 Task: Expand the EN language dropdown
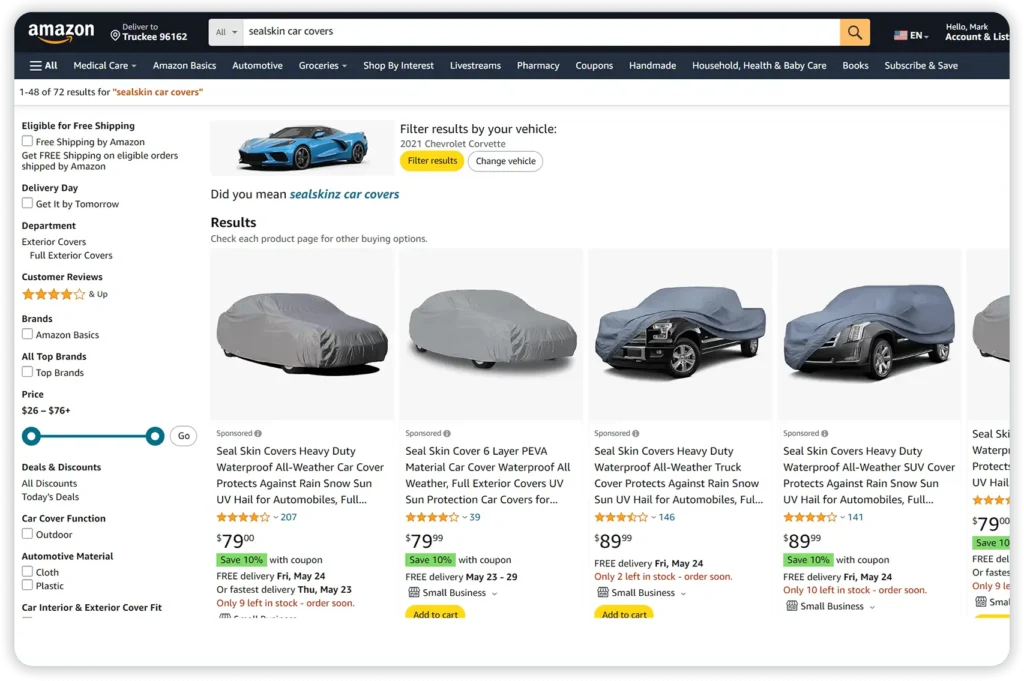919,36
